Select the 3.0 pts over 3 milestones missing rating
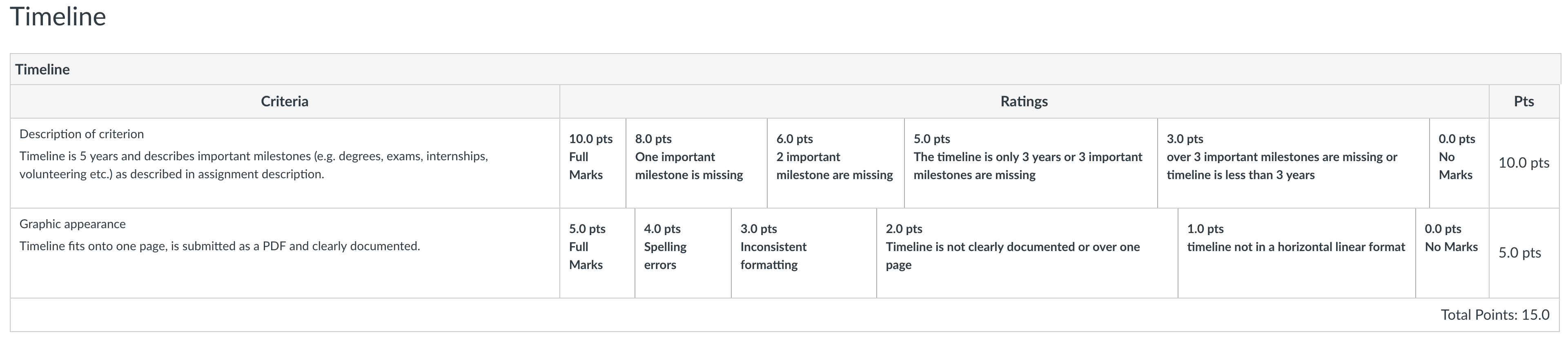Screen dimensions: 1568x341 pos(1294,163)
